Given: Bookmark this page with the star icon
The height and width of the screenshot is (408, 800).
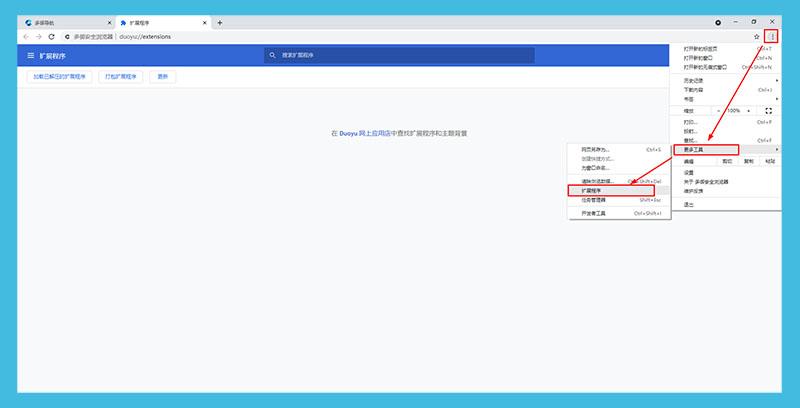Looking at the screenshot, I should click(757, 36).
